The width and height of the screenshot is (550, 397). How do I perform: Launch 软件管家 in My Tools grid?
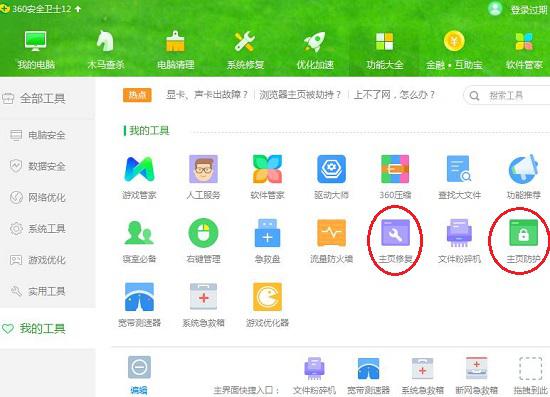pyautogui.click(x=267, y=177)
